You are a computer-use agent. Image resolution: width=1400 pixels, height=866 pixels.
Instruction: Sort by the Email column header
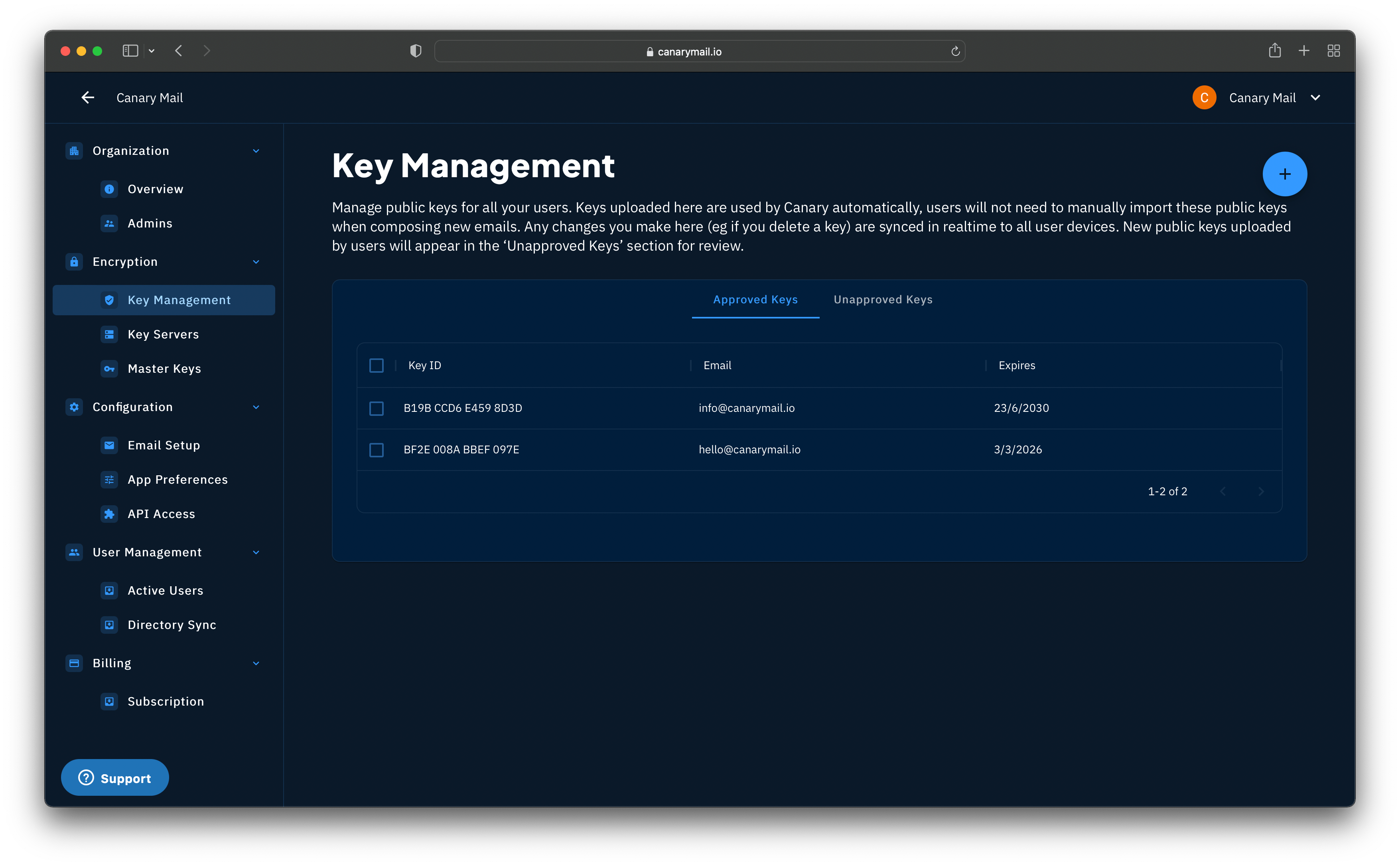(717, 366)
